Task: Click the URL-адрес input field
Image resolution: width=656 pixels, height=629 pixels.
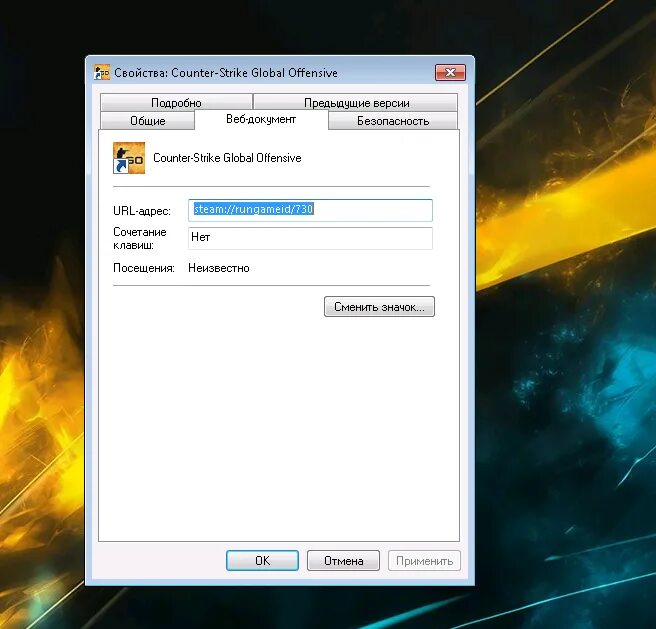Action: 310,210
